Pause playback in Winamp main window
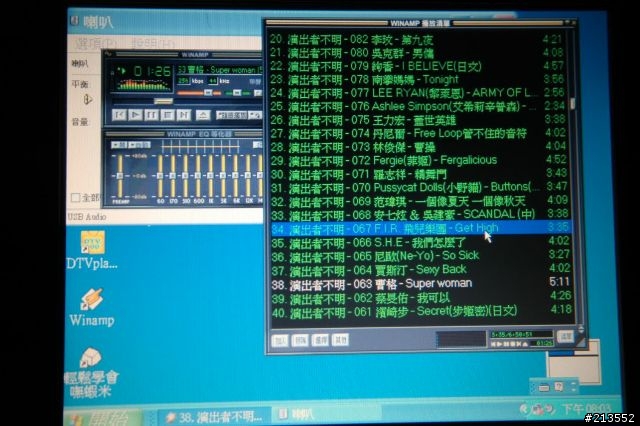 pyautogui.click(x=151, y=115)
